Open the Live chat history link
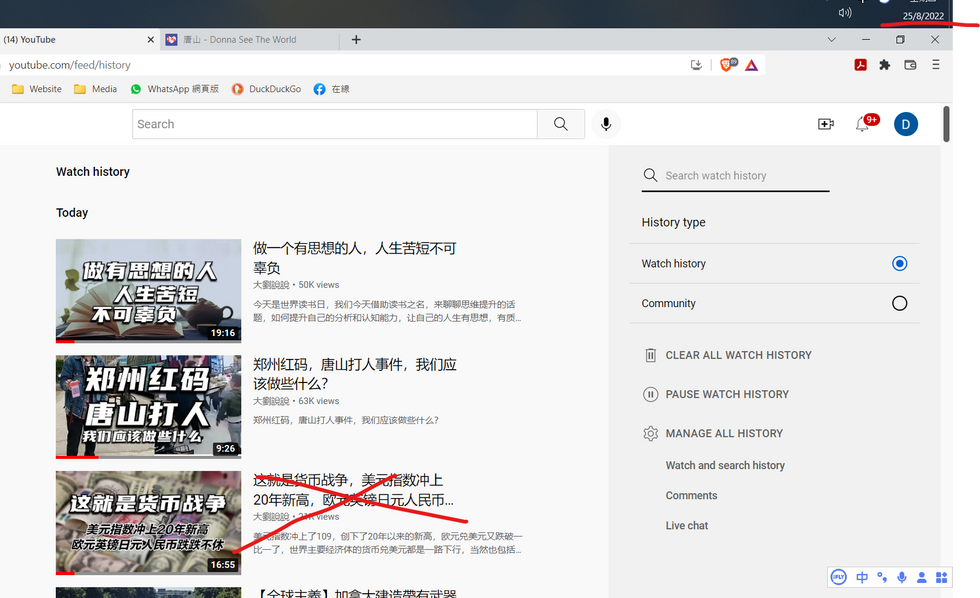 point(687,526)
